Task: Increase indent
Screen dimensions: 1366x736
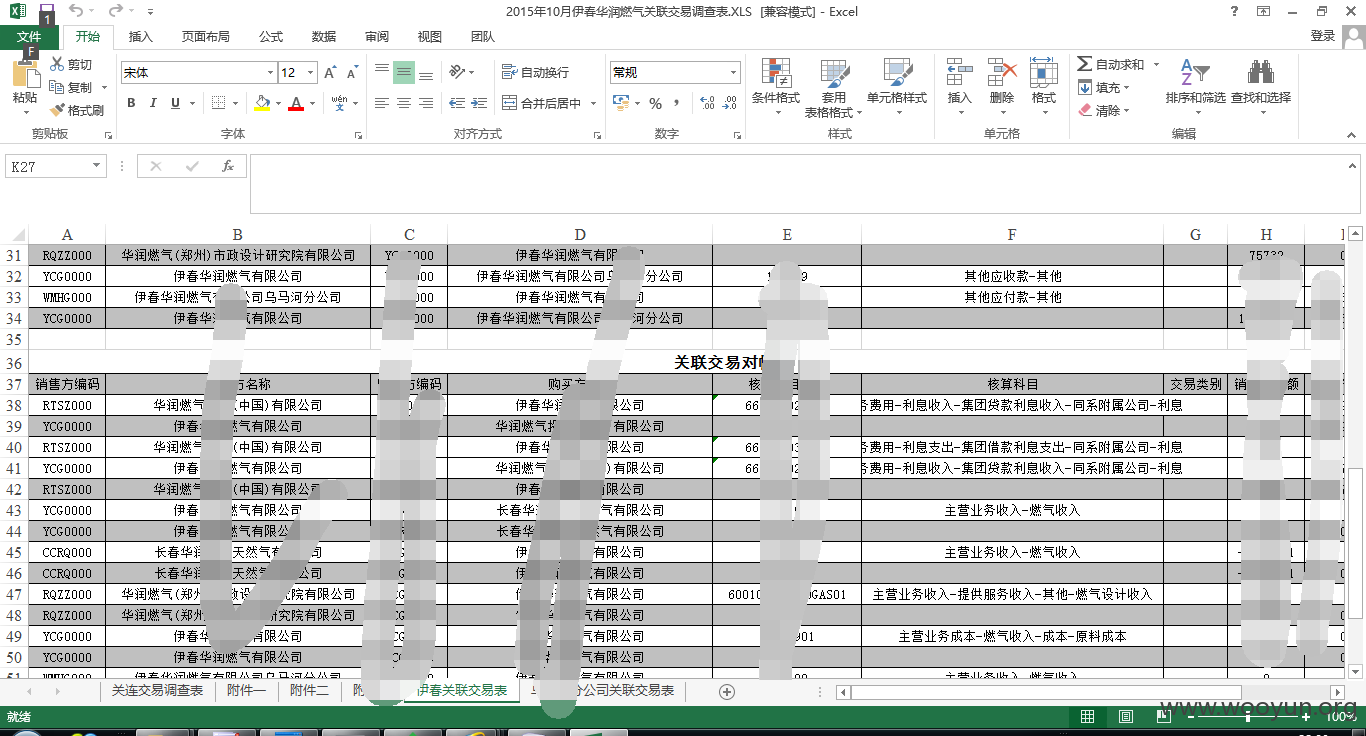Action: point(479,103)
